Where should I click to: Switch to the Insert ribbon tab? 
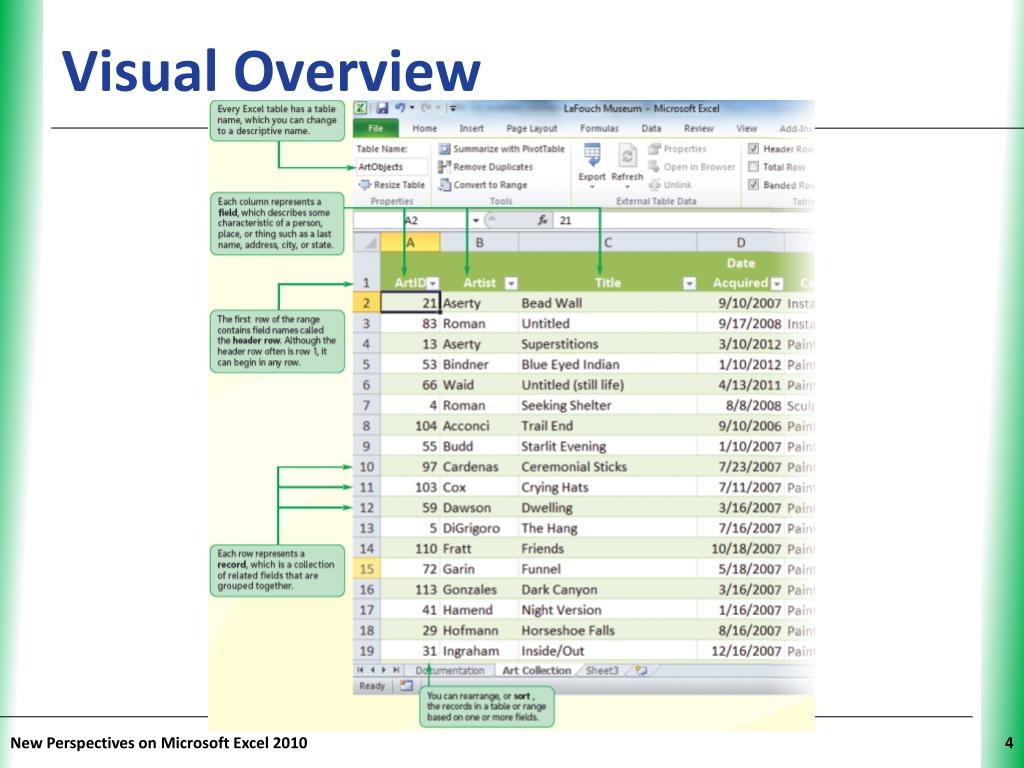click(472, 129)
